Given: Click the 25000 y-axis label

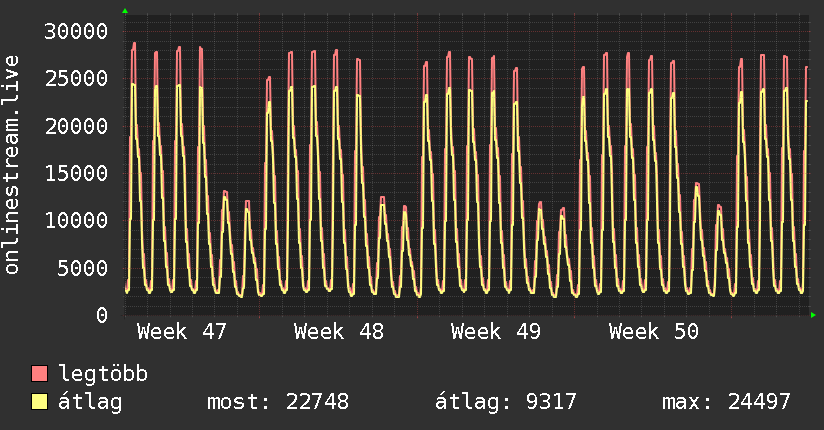Looking at the screenshot, I should (x=76, y=78).
